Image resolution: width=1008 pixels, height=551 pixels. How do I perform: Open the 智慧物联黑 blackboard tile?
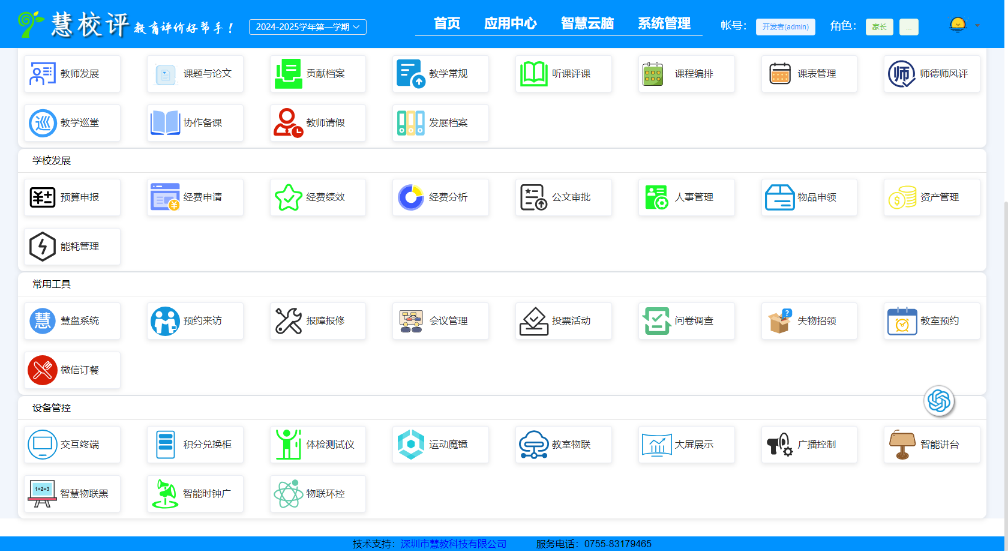72,494
